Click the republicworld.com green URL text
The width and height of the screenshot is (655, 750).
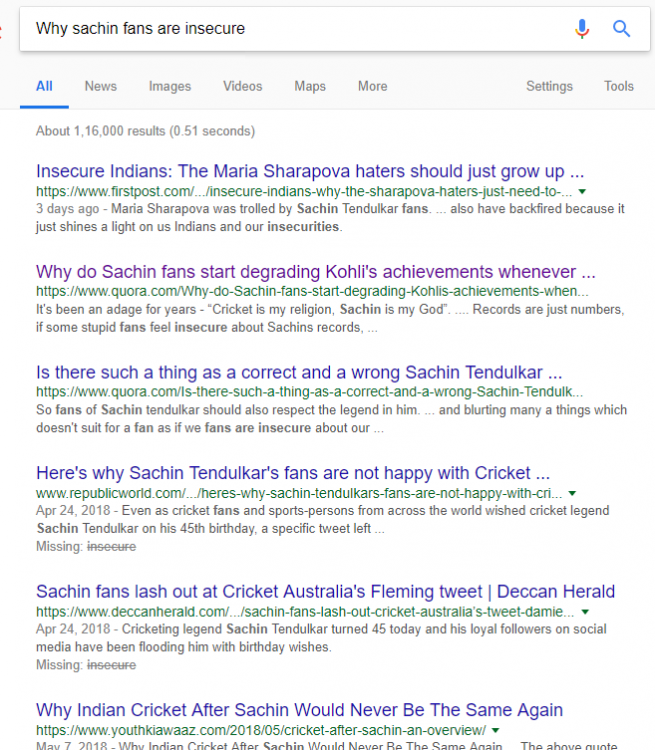[299, 493]
